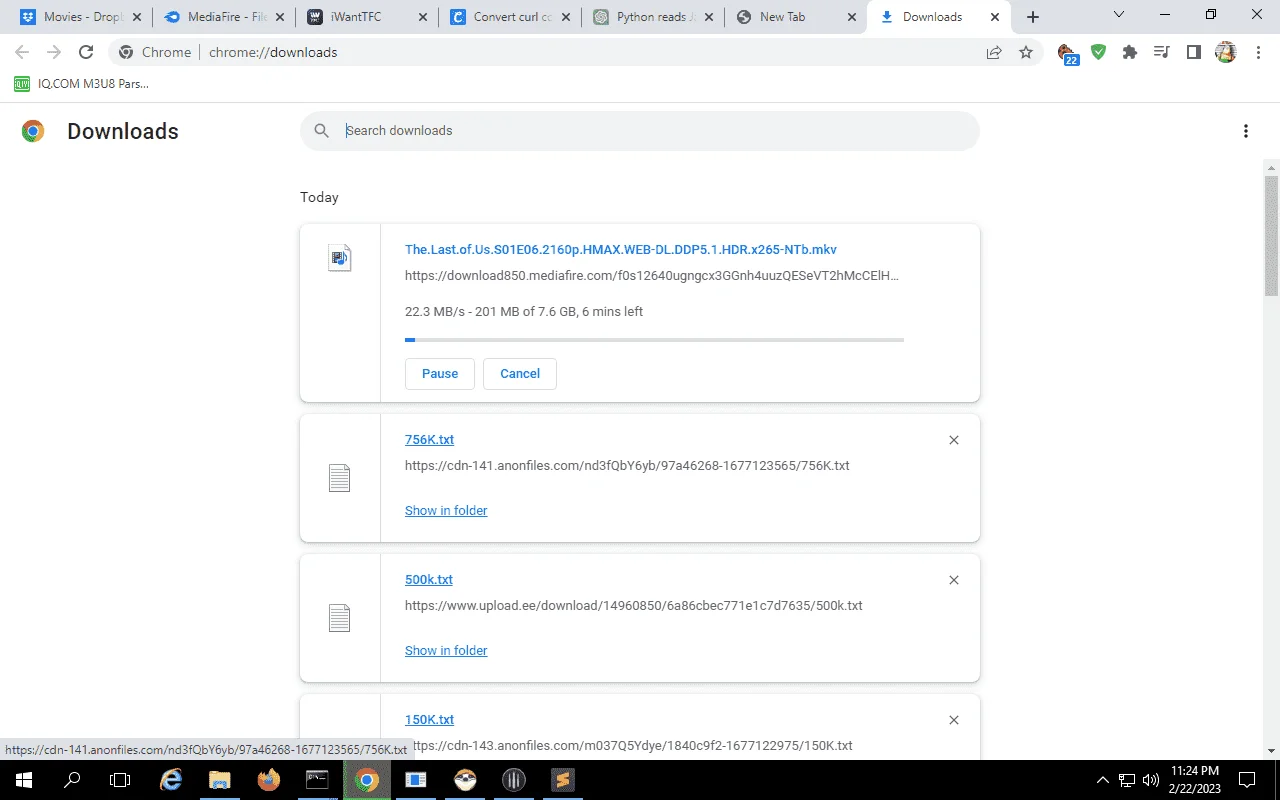The image size is (1280, 800).
Task: Show 500k.txt in folder
Action: pyautogui.click(x=446, y=650)
